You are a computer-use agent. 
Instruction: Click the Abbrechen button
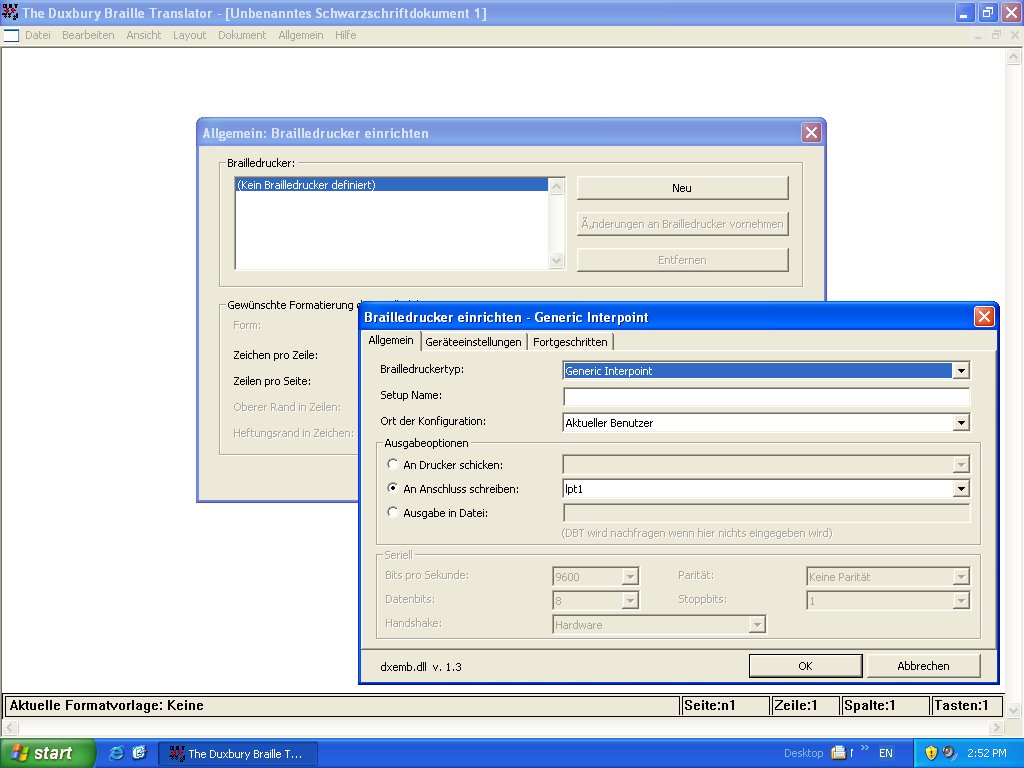[923, 666]
